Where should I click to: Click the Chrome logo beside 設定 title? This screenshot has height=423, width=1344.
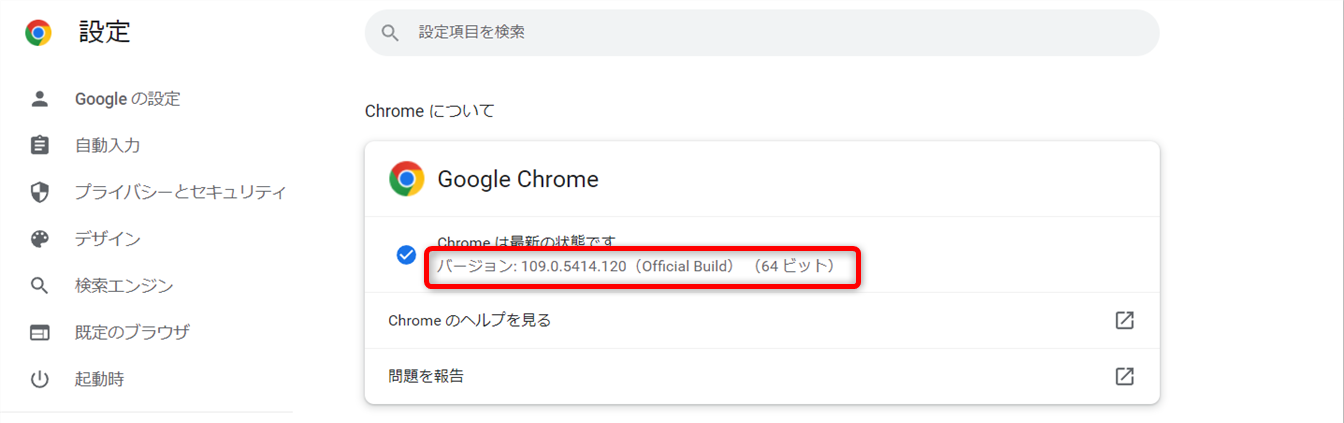(38, 33)
